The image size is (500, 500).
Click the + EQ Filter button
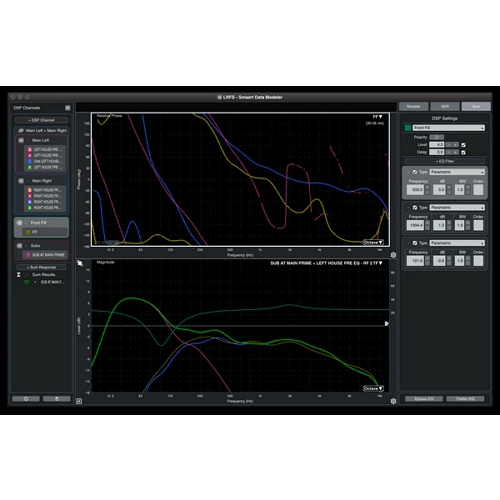pyautogui.click(x=445, y=161)
